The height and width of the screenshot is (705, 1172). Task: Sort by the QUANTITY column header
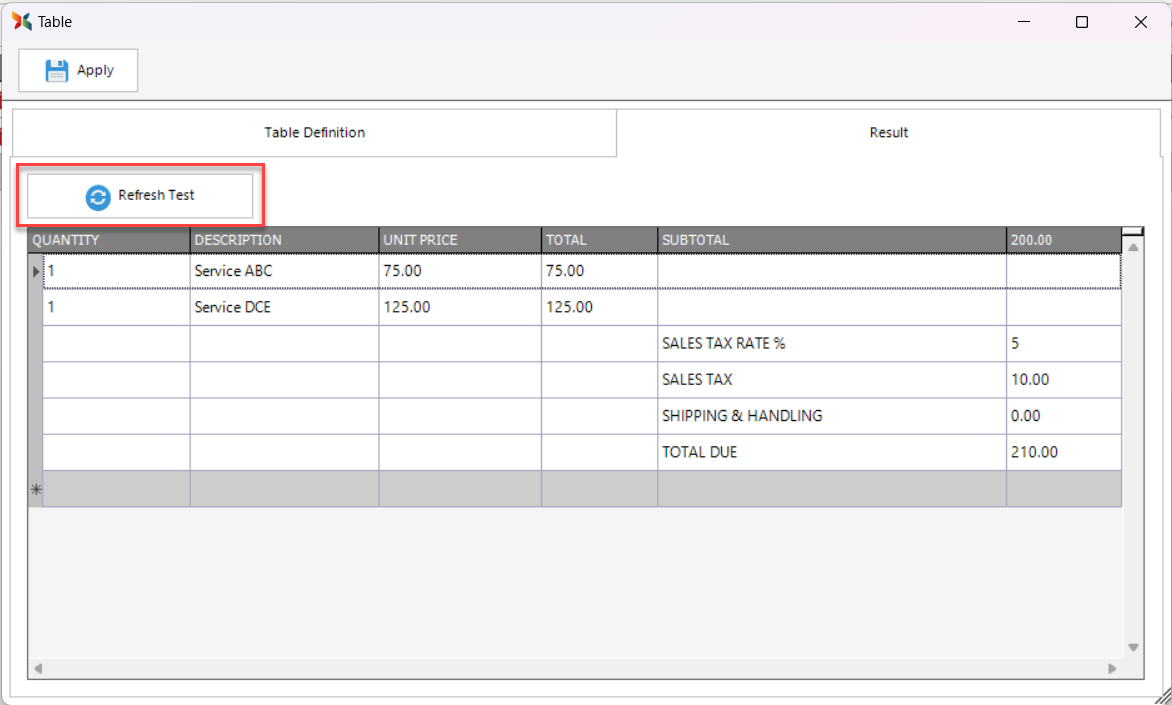click(x=109, y=240)
